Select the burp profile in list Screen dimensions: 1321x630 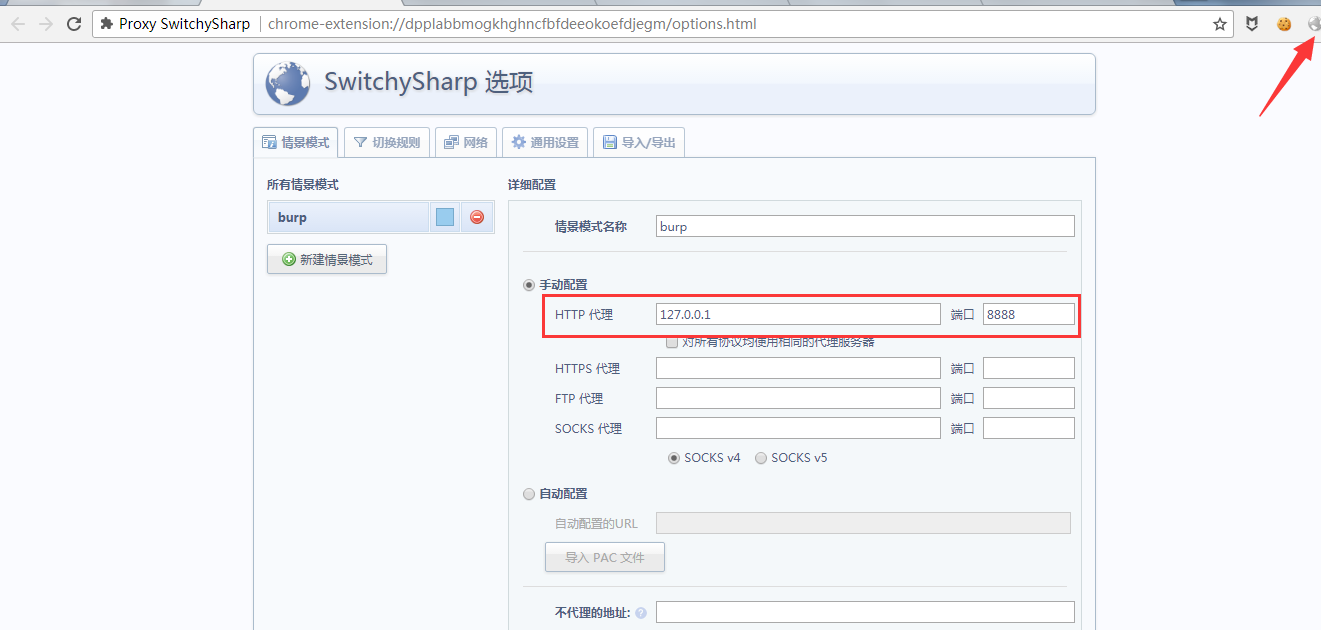pyautogui.click(x=348, y=217)
